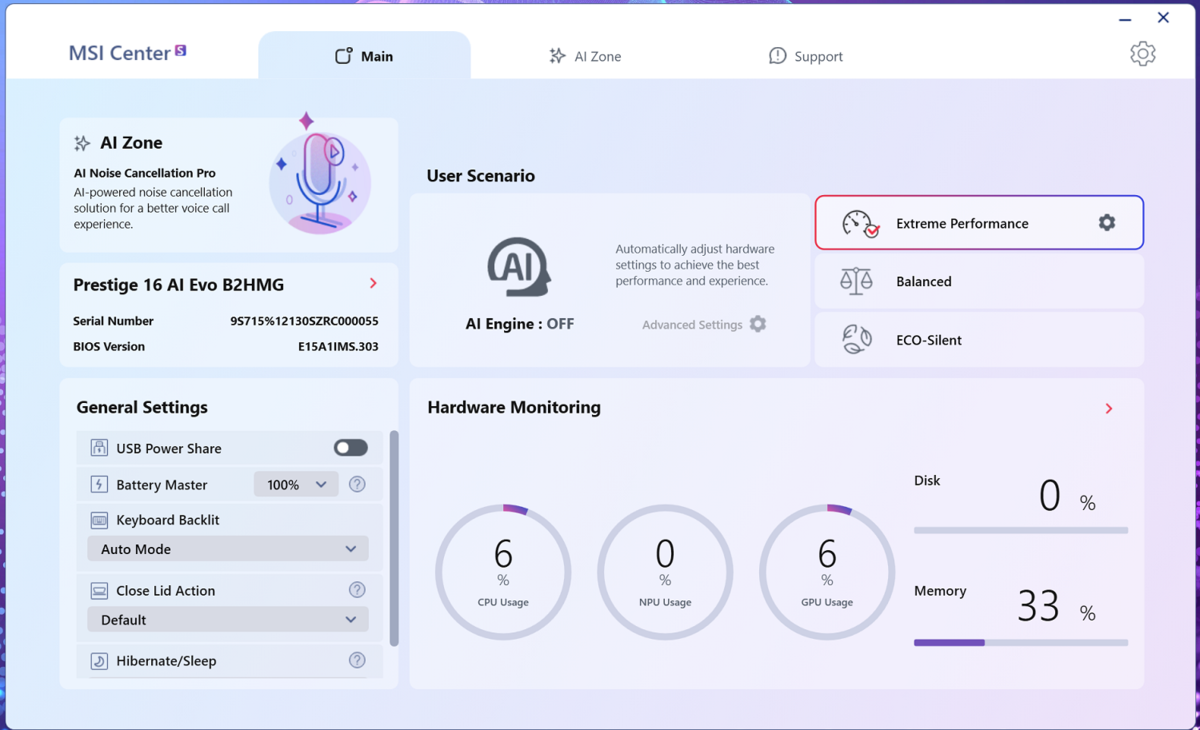Click the CPU Usage gauge
This screenshot has height=730, width=1200.
[503, 572]
